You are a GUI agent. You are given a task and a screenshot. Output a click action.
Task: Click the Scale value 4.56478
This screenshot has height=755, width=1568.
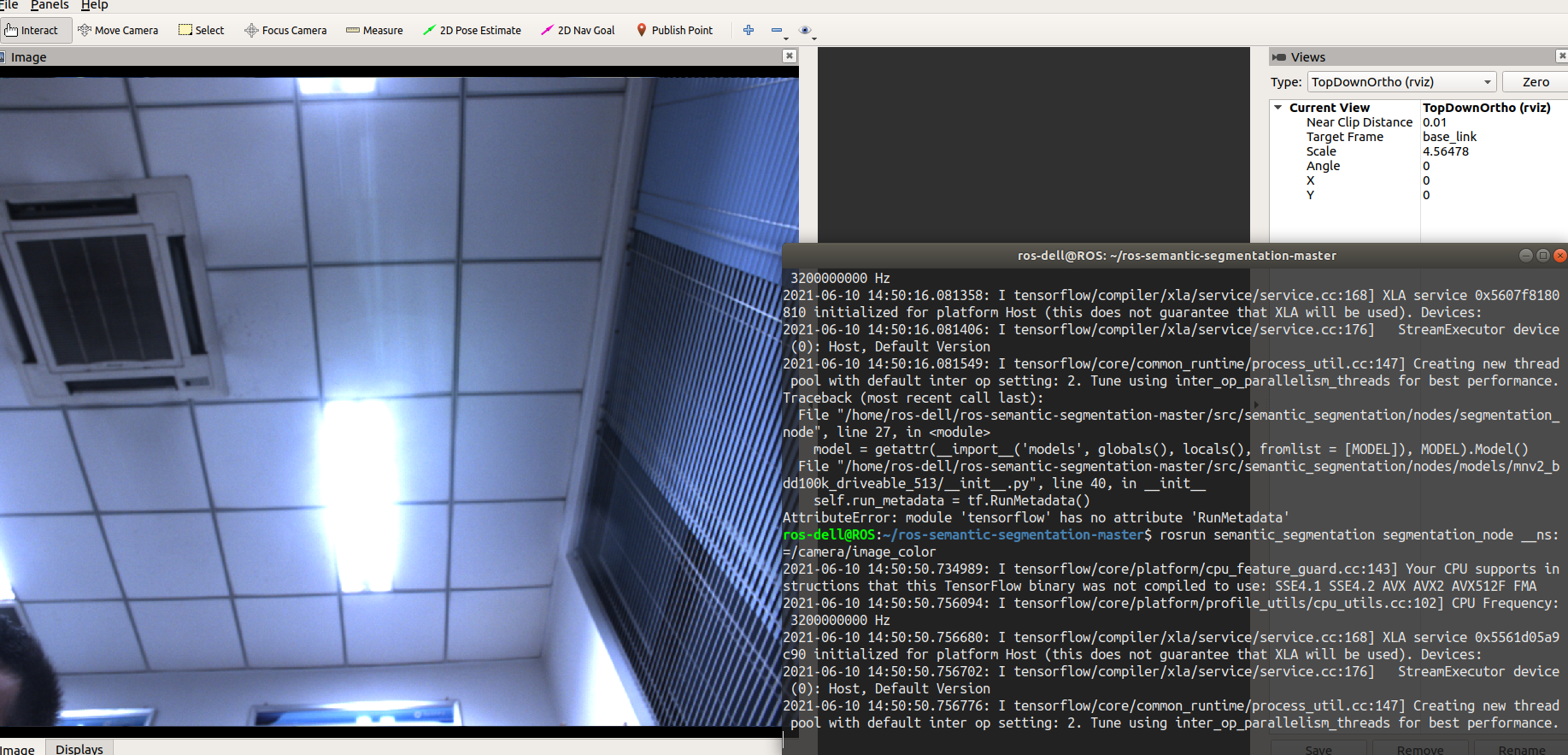click(1446, 151)
